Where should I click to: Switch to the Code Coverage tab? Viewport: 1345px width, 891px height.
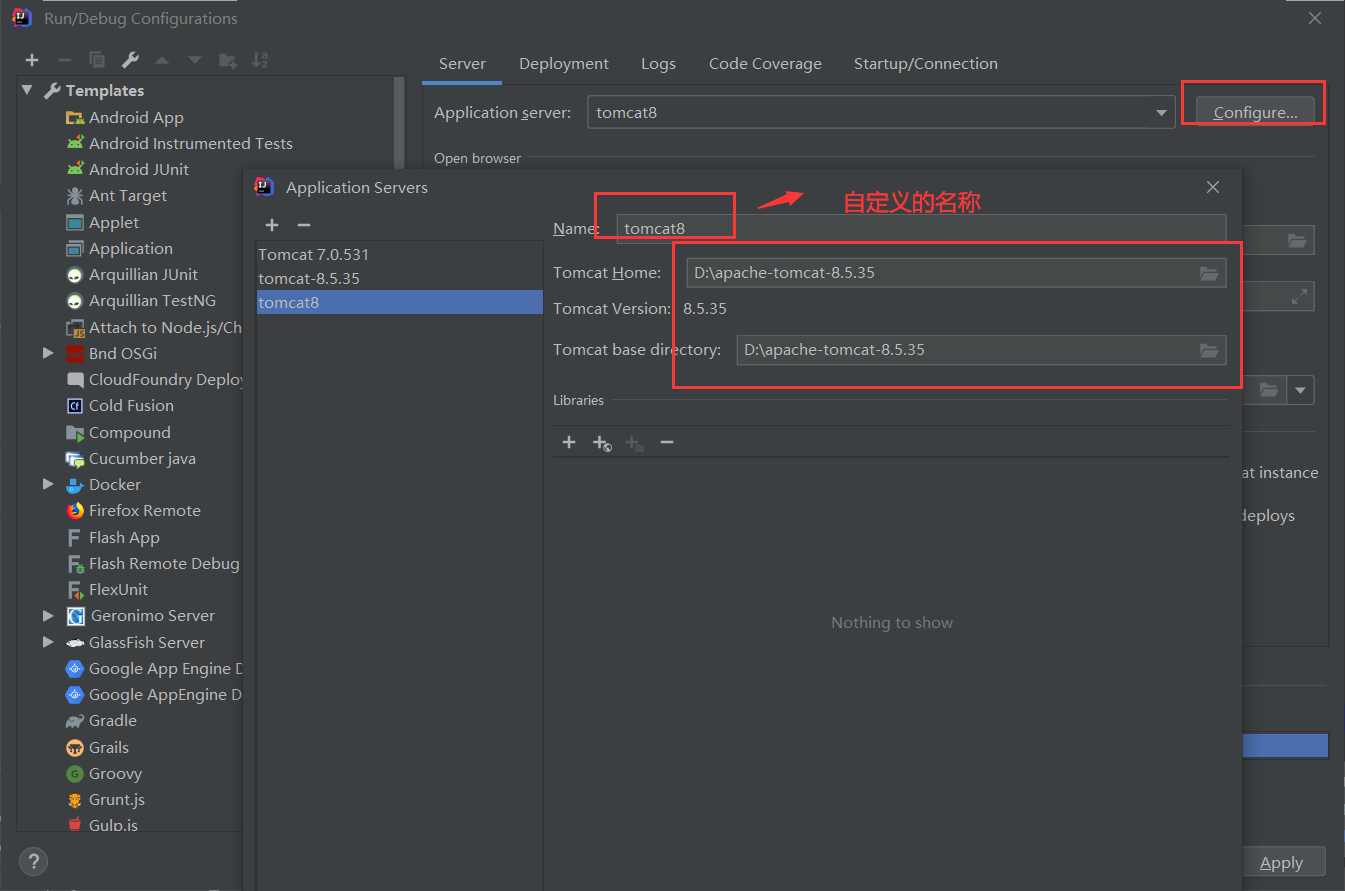click(x=765, y=63)
